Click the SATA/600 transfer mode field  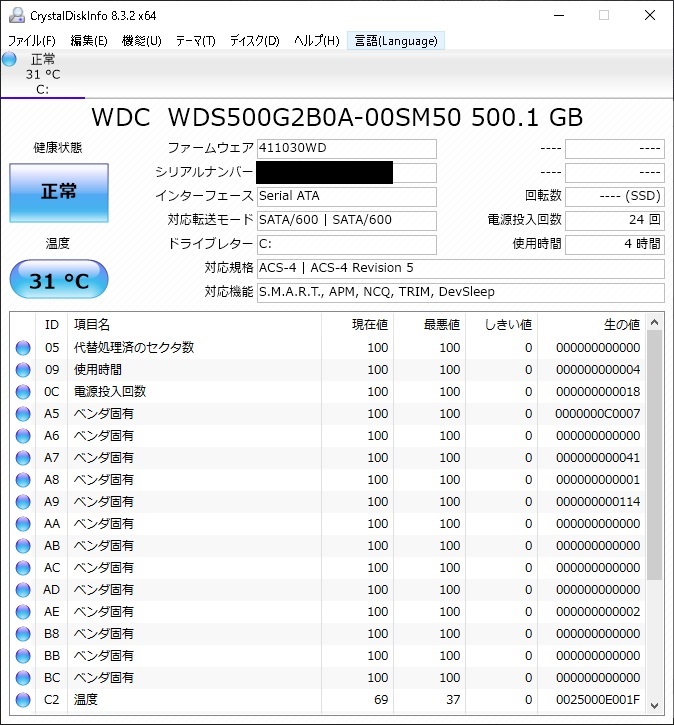point(346,221)
